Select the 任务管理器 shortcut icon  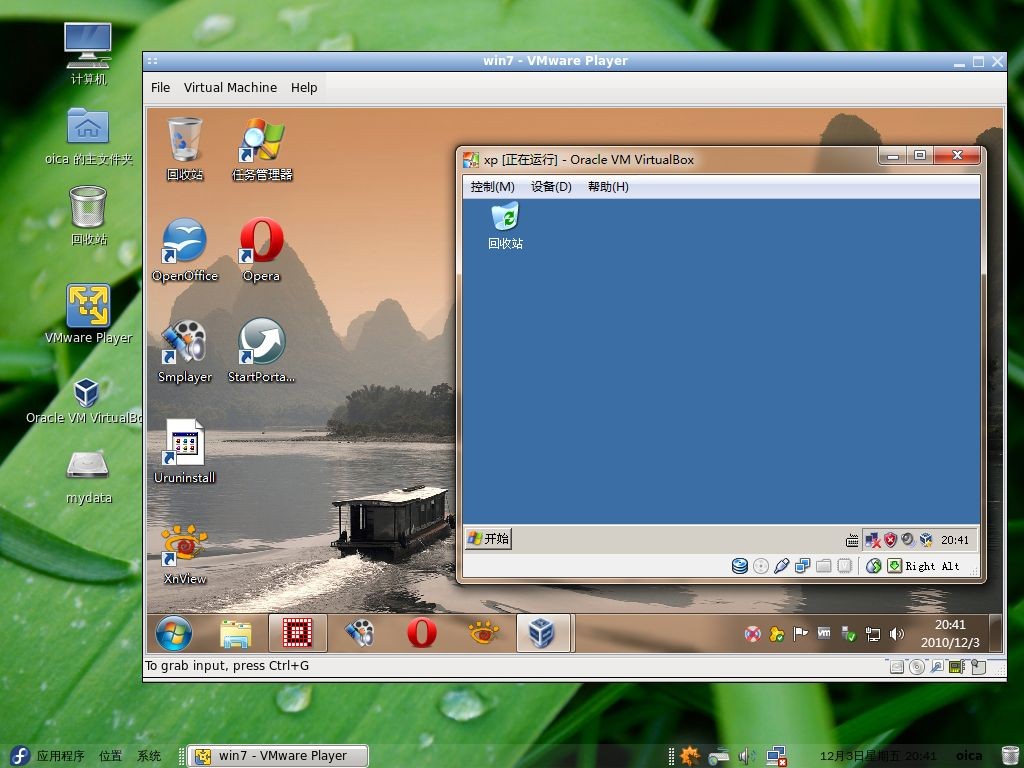tap(262, 149)
